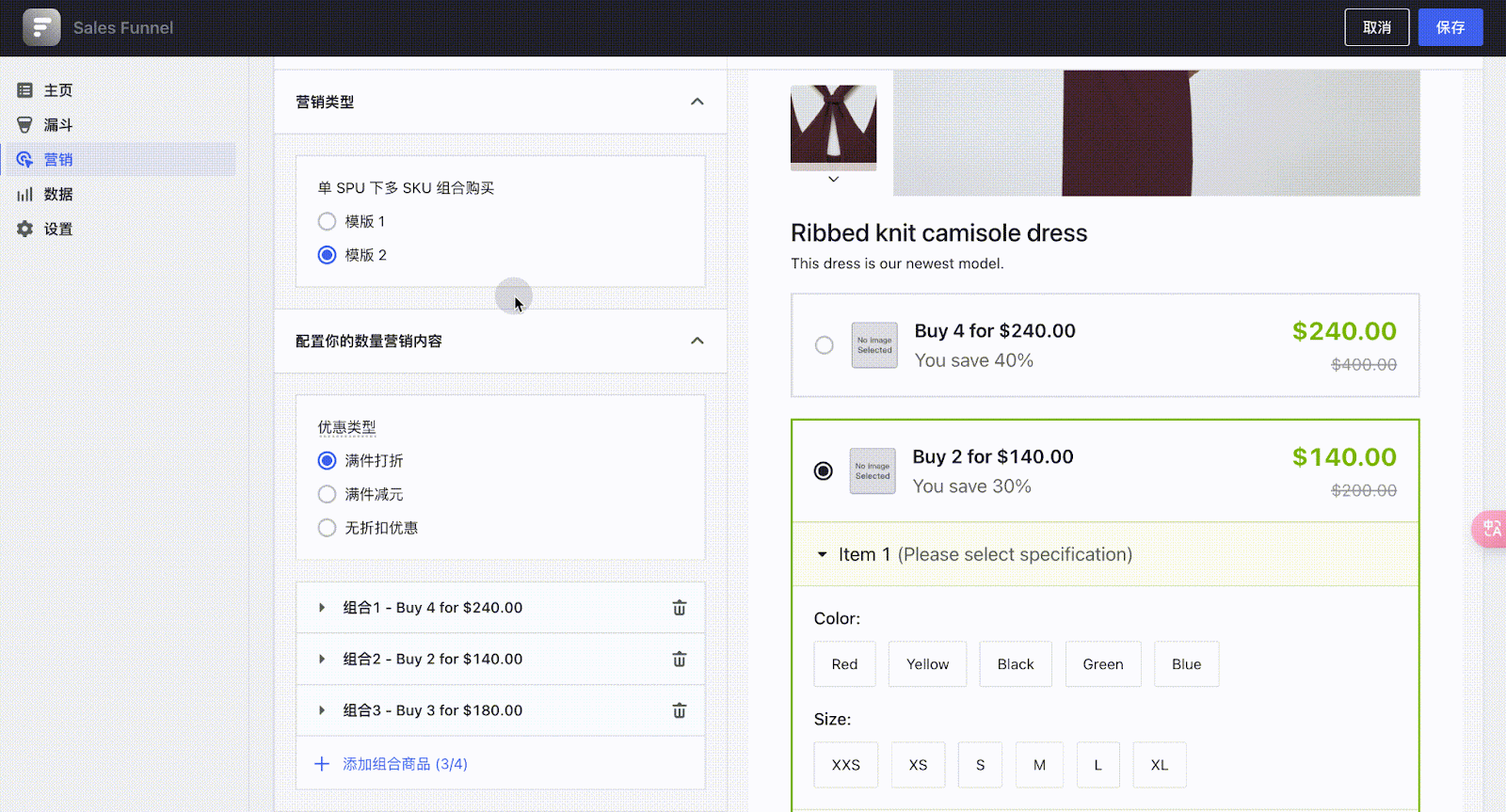Viewport: 1506px width, 812px height.
Task: Open 主页 in the sidebar menu
Action: 58,90
